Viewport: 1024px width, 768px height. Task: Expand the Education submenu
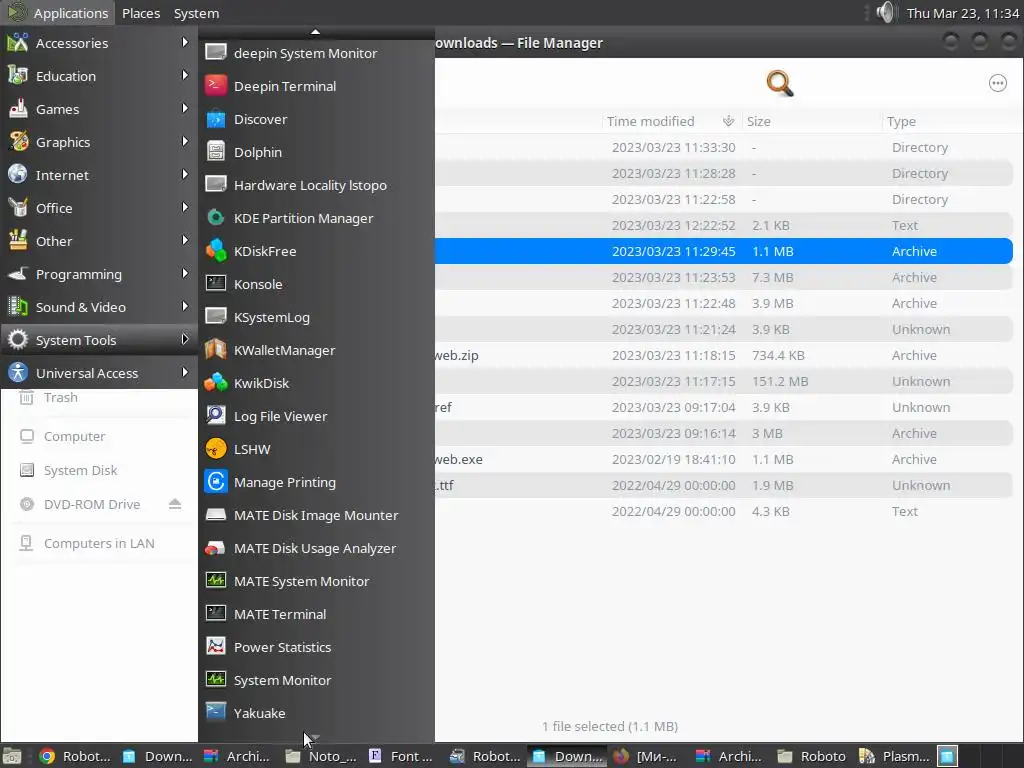(x=99, y=76)
